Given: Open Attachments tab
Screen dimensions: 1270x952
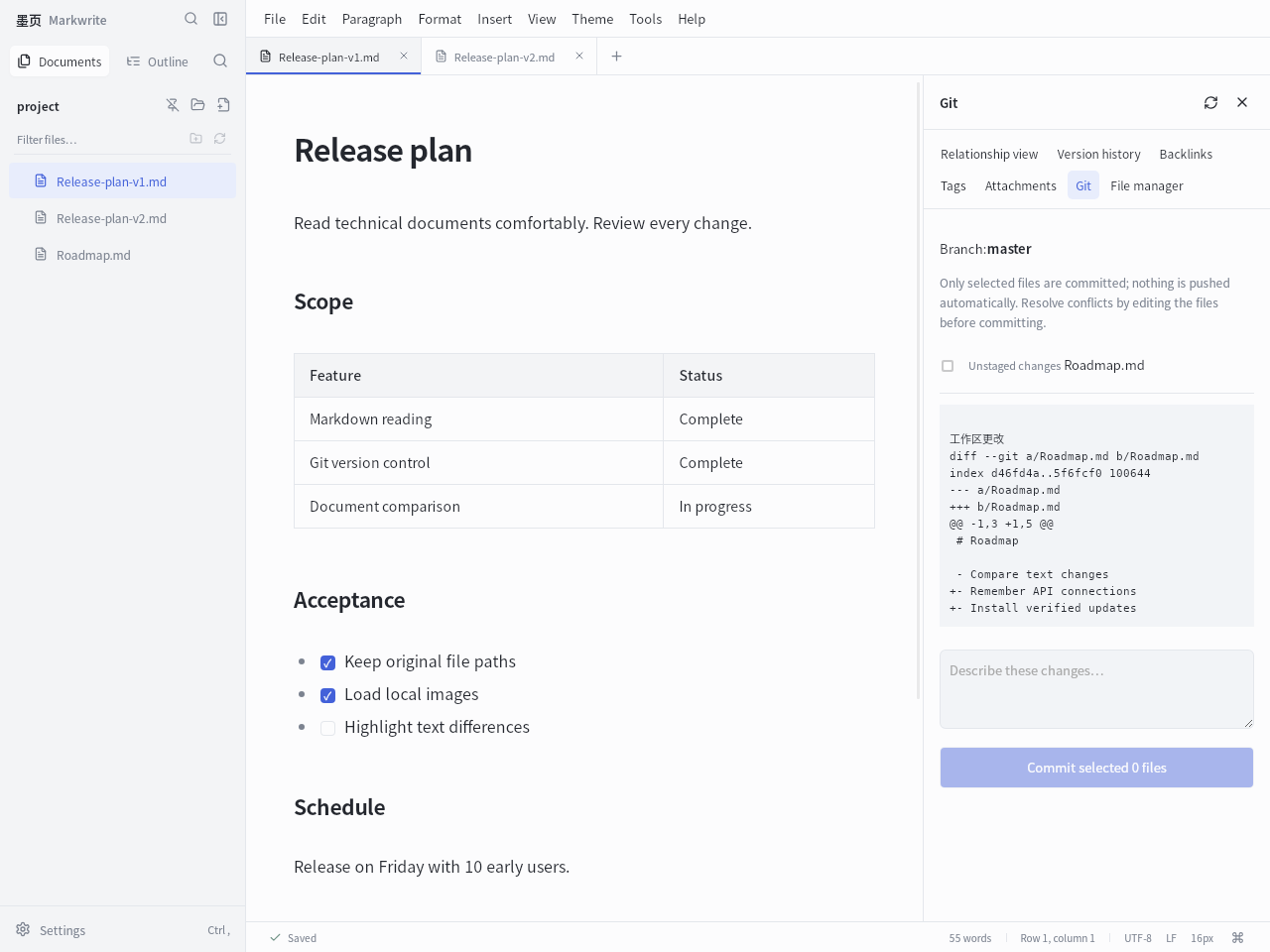Looking at the screenshot, I should click(1021, 185).
